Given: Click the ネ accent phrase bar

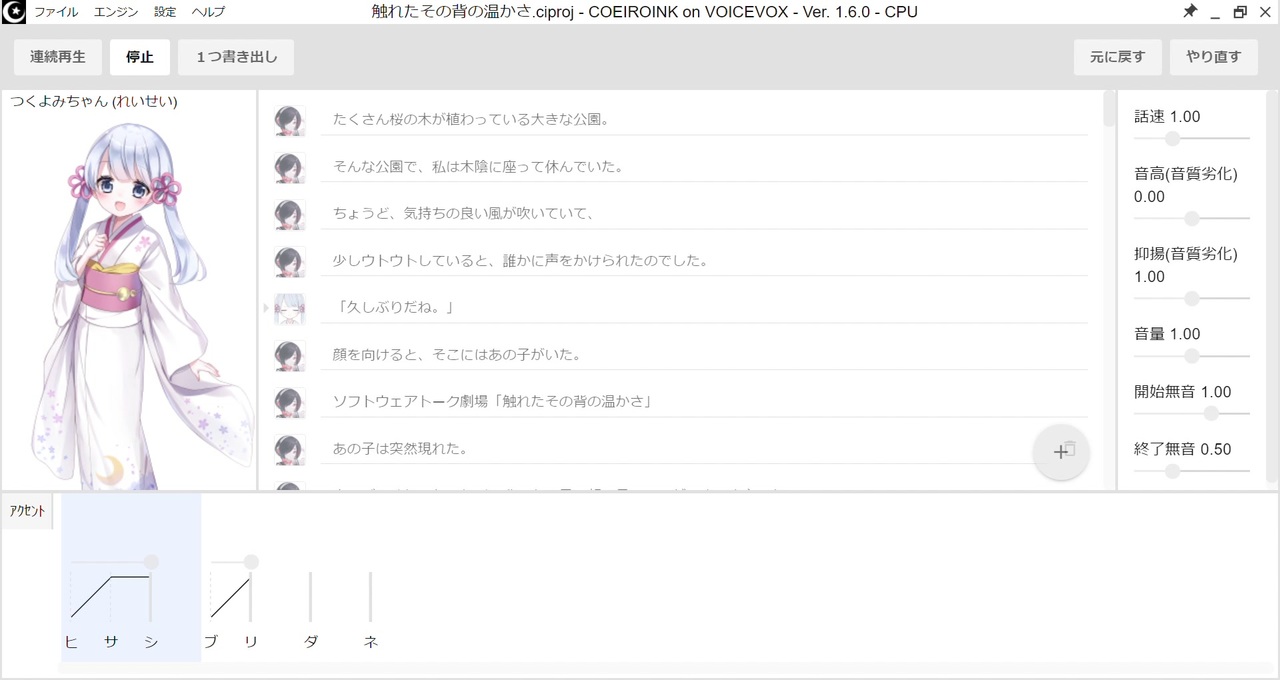Looking at the screenshot, I should (x=371, y=597).
